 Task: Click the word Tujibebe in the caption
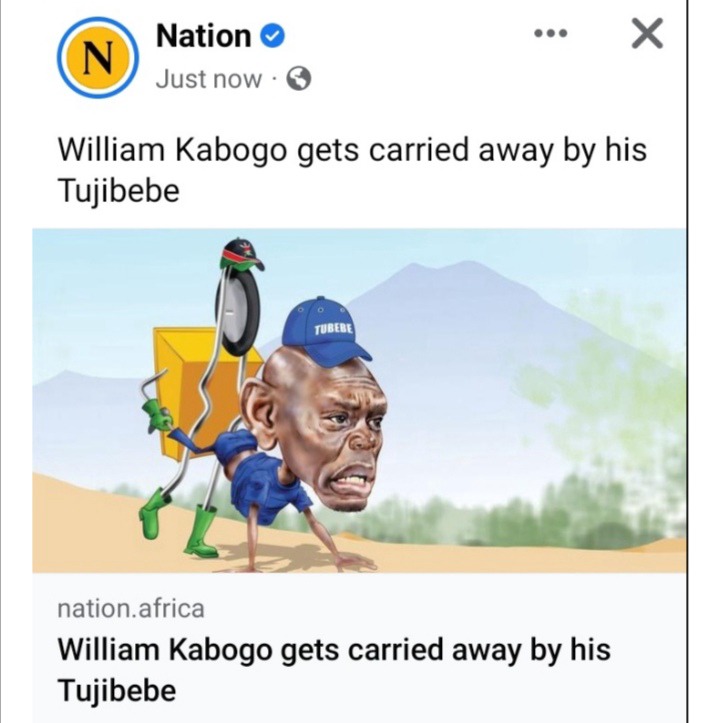(119, 190)
